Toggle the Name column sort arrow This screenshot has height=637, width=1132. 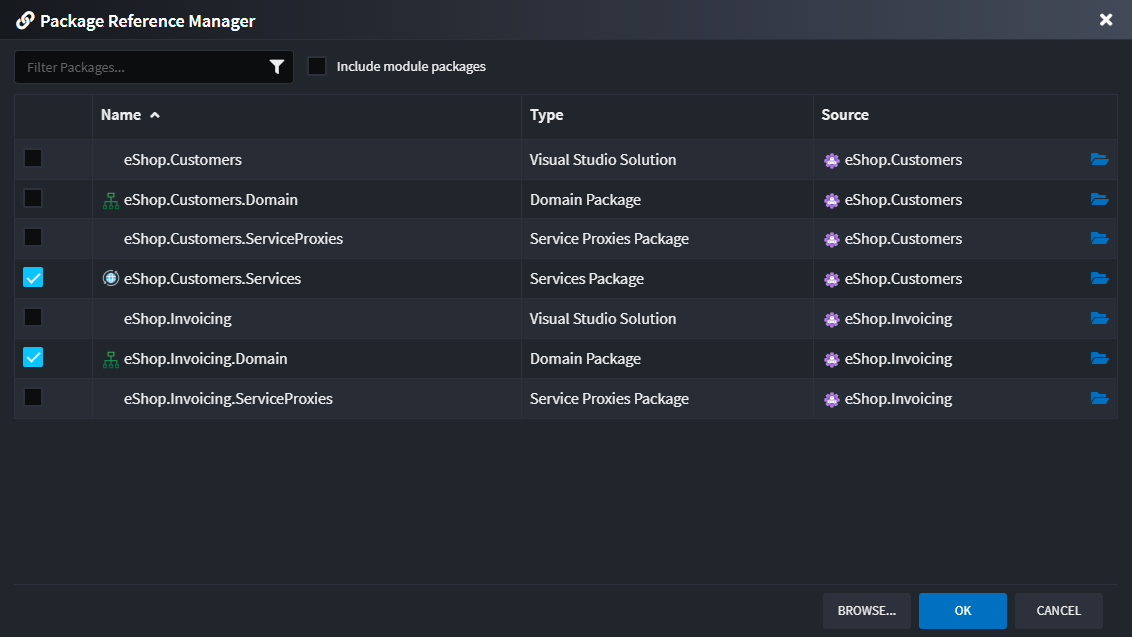(154, 116)
